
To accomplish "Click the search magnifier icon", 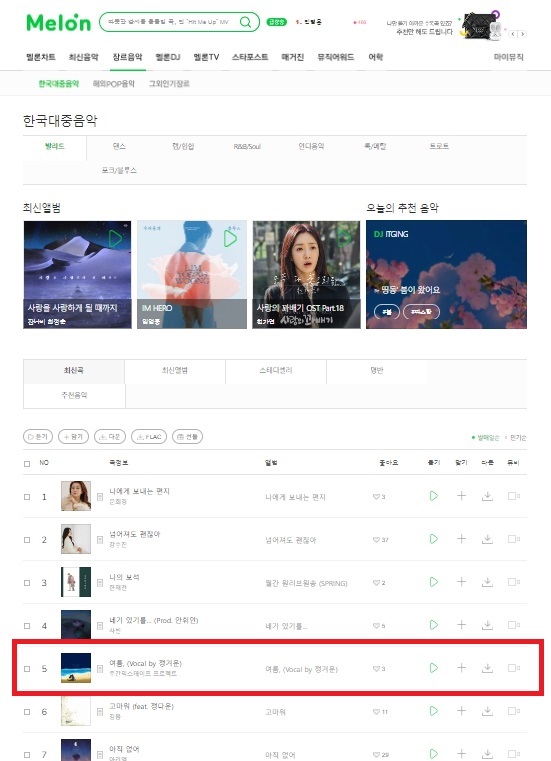I will point(246,22).
